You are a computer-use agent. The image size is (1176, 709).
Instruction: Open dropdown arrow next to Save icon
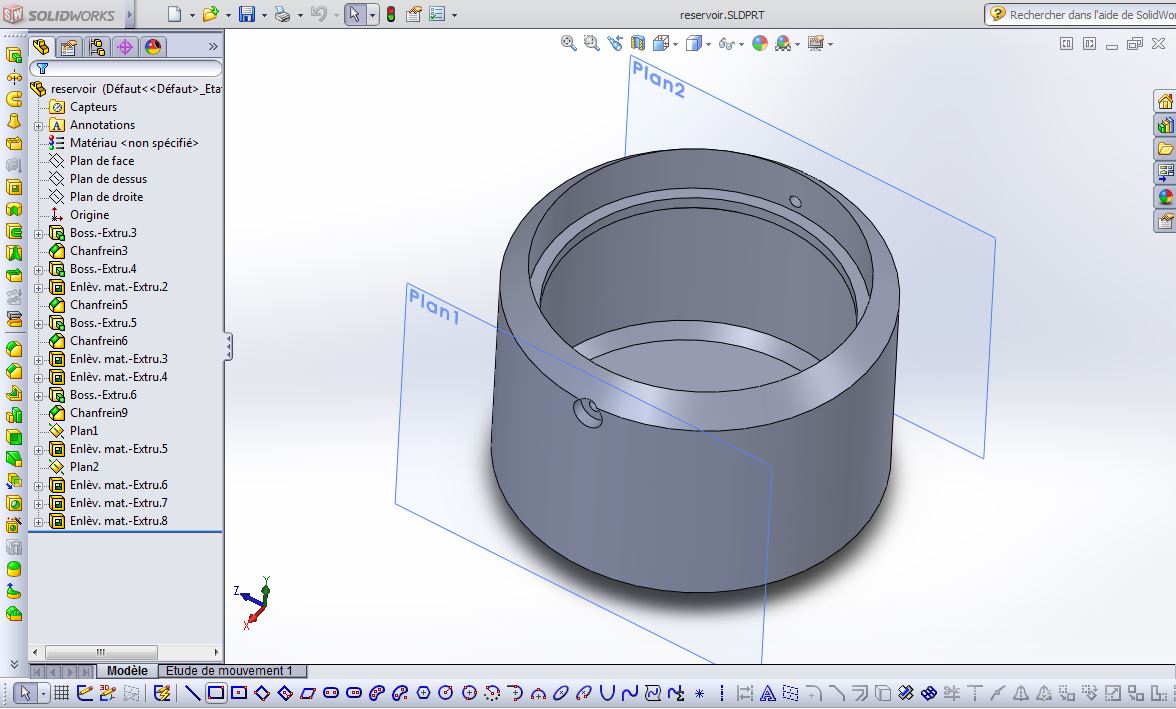coord(265,15)
